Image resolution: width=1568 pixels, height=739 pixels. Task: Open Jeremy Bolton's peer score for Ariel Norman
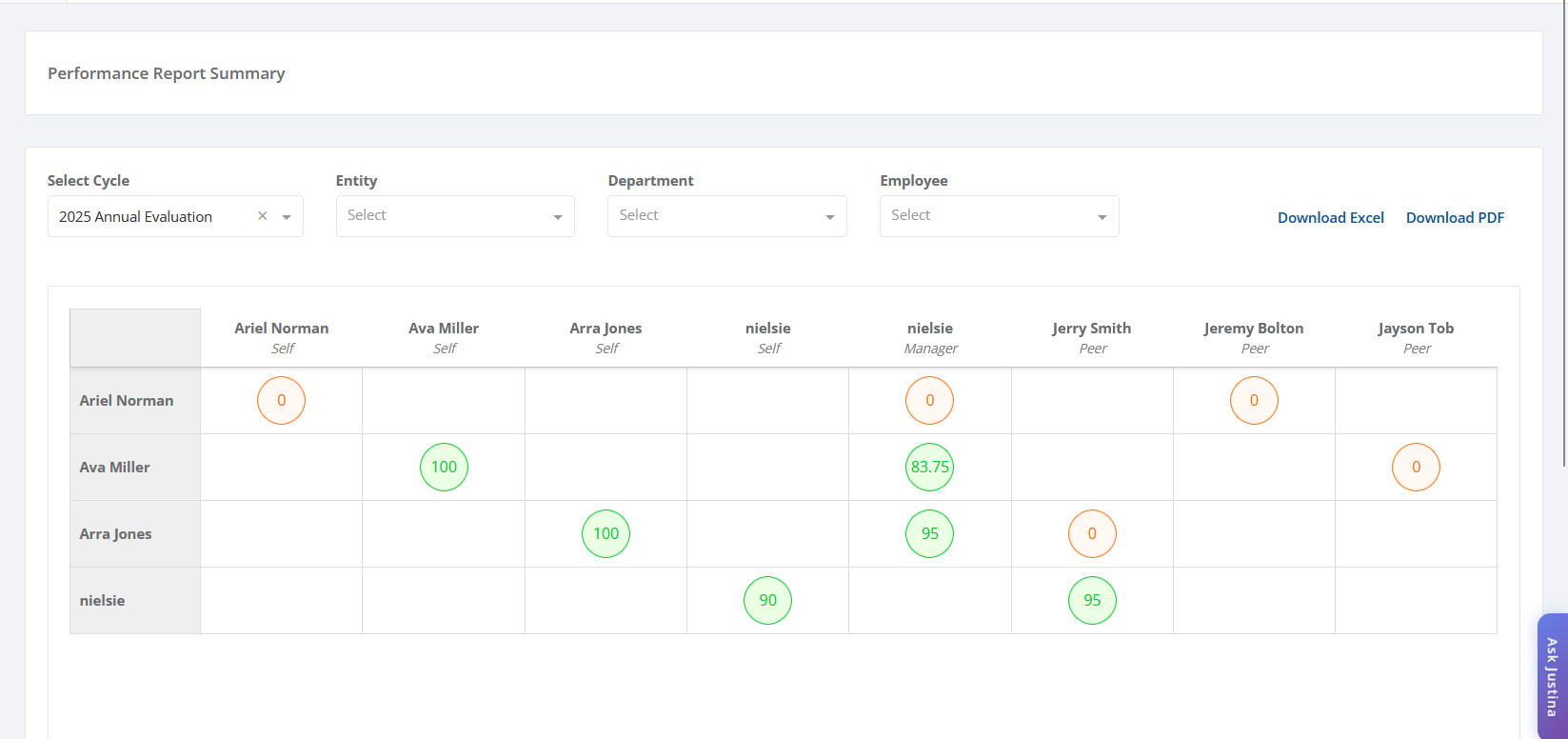click(1254, 400)
